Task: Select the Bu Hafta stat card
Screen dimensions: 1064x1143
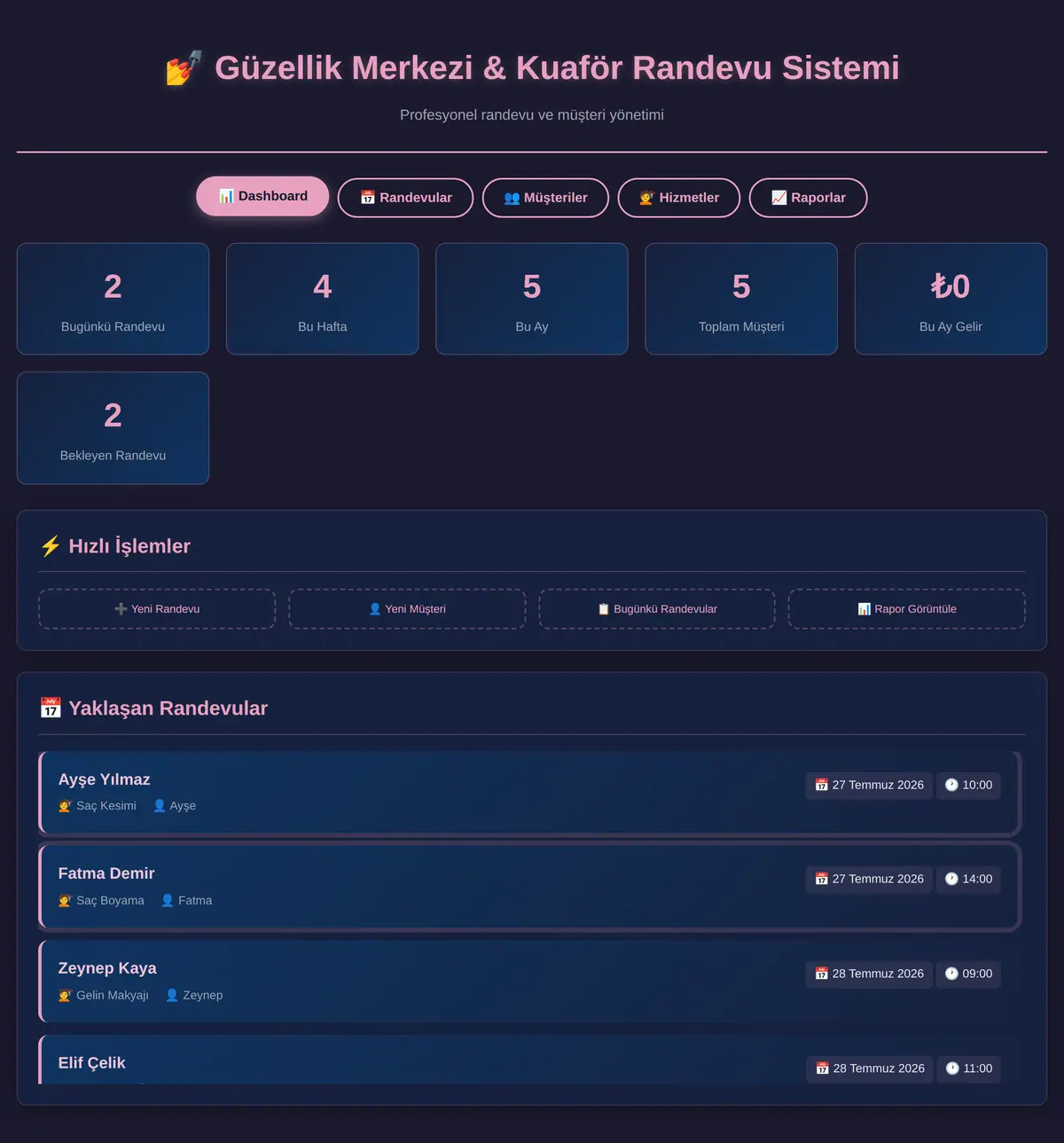Action: pos(323,299)
